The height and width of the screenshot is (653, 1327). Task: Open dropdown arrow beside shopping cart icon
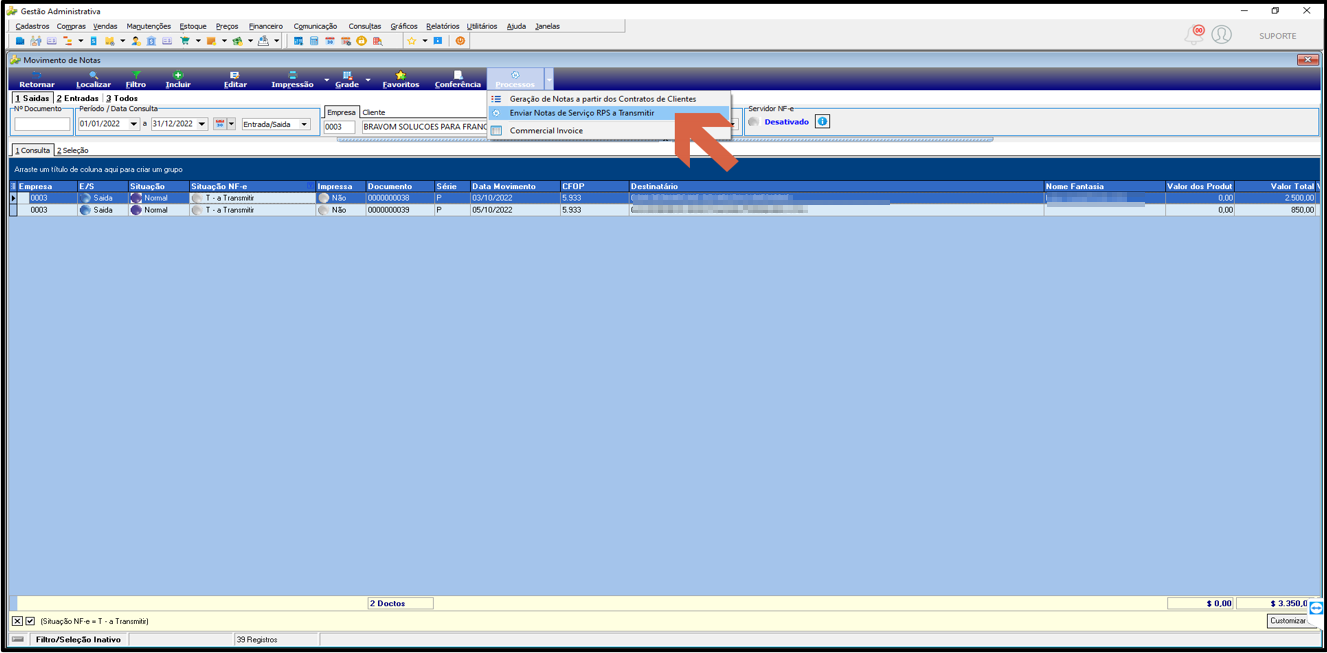point(198,41)
